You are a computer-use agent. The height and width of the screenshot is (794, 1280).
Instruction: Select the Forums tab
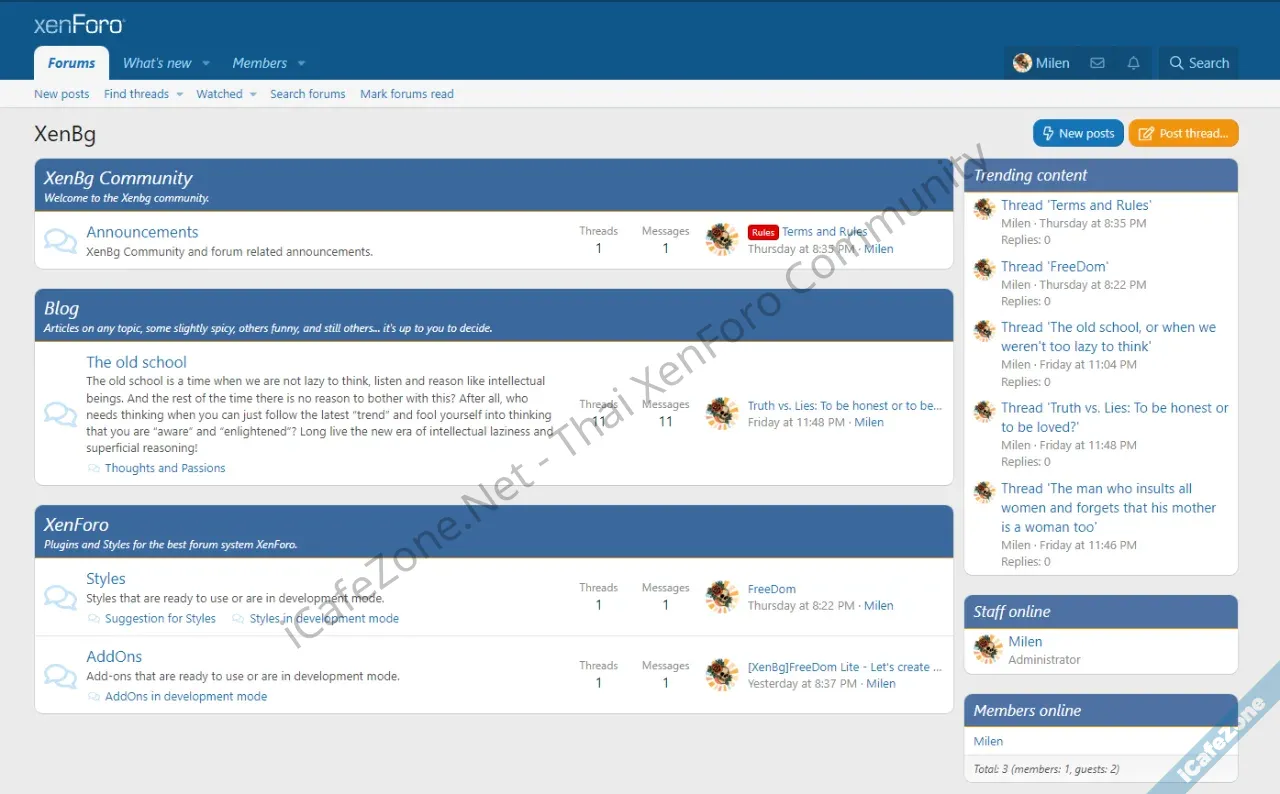click(71, 63)
